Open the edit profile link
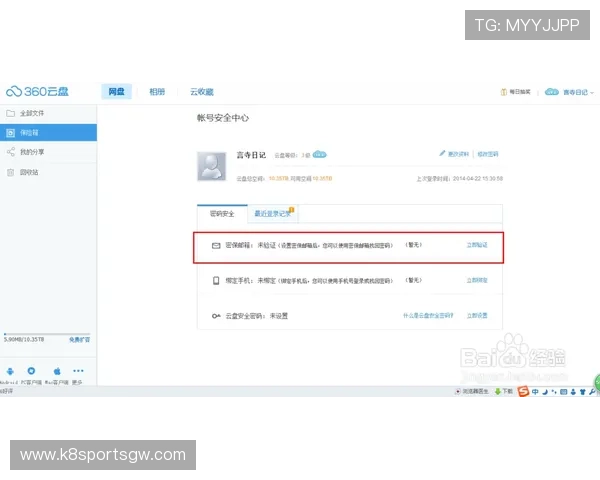The width and height of the screenshot is (600, 480). [x=458, y=154]
